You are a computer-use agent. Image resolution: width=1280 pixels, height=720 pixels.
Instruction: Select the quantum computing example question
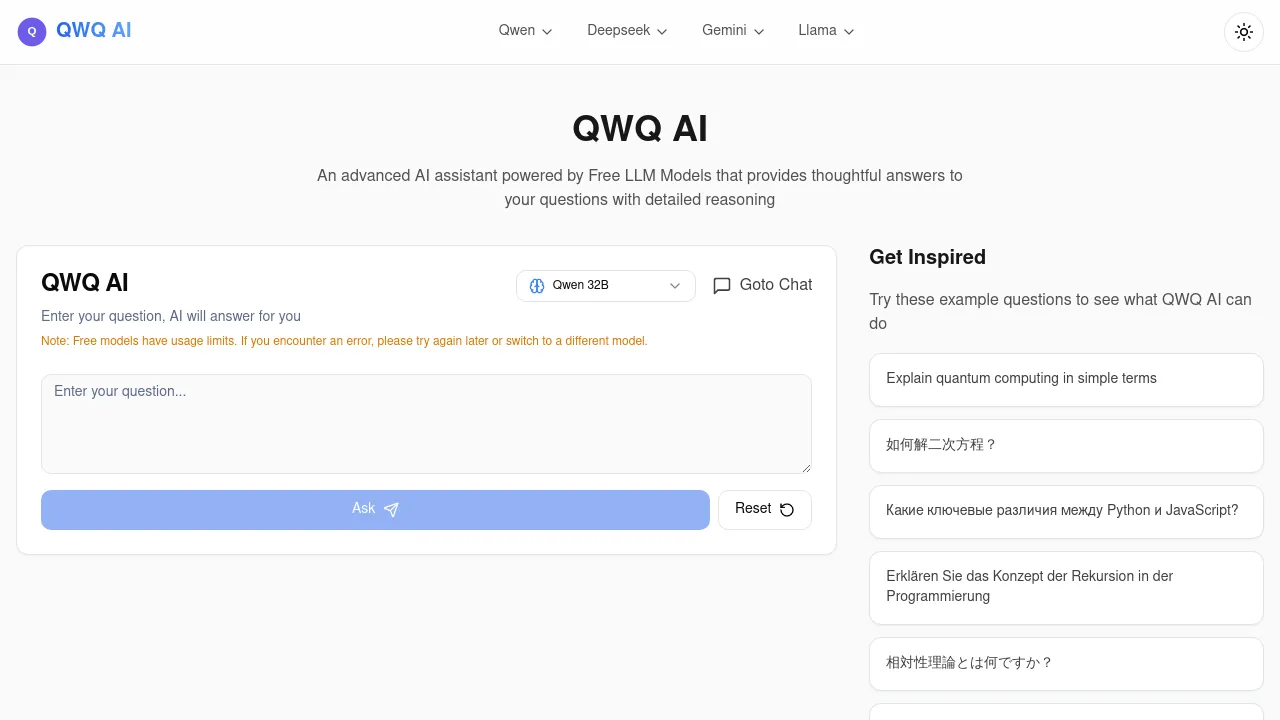coord(1066,380)
